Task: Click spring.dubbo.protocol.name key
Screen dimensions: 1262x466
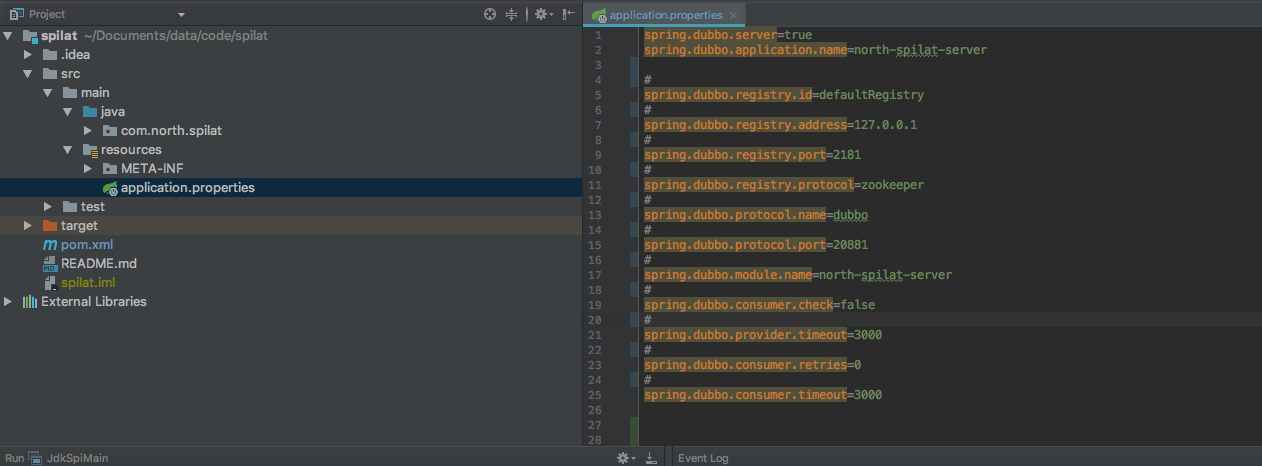Action: 735,215
